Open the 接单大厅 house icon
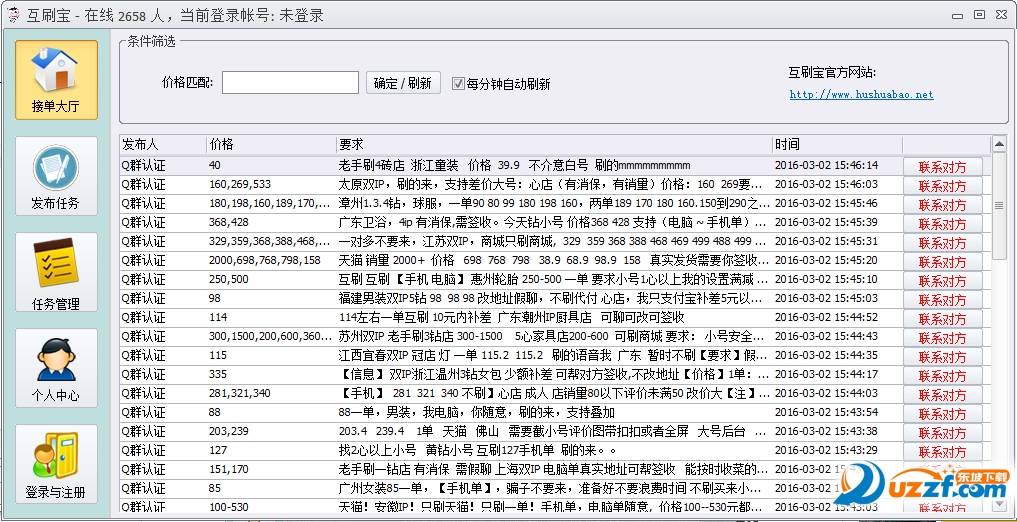Screen dimensions: 1017x522 [56, 80]
